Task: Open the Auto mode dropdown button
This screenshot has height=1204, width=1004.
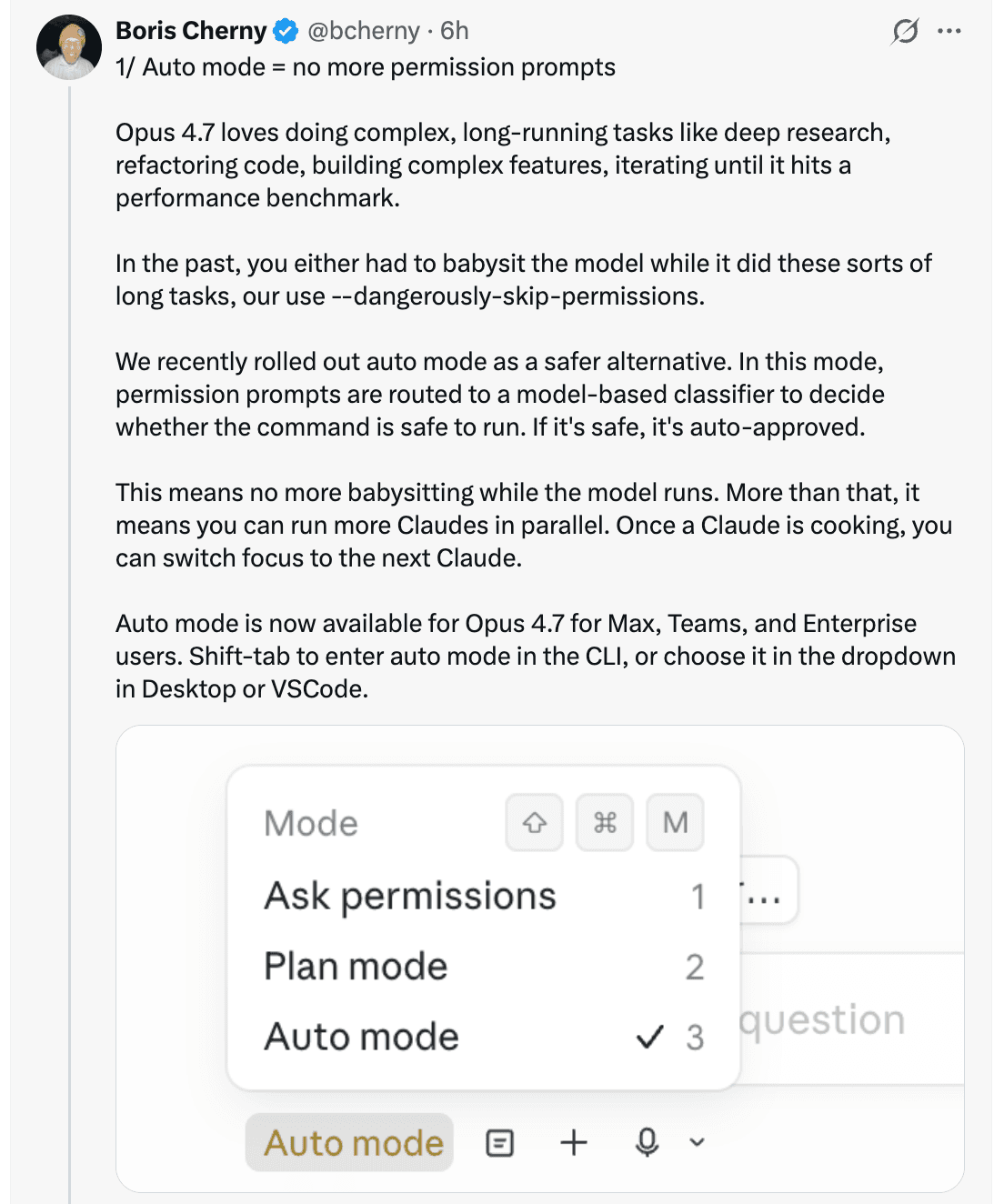Action: click(x=353, y=1142)
